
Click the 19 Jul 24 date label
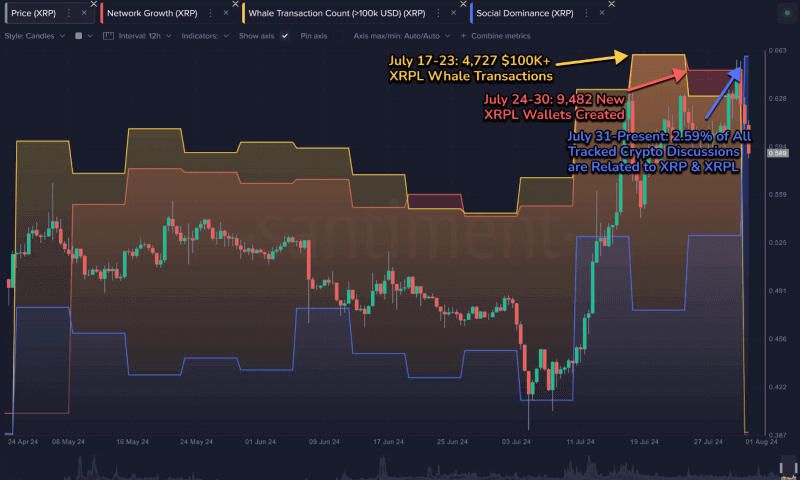[x=644, y=442]
